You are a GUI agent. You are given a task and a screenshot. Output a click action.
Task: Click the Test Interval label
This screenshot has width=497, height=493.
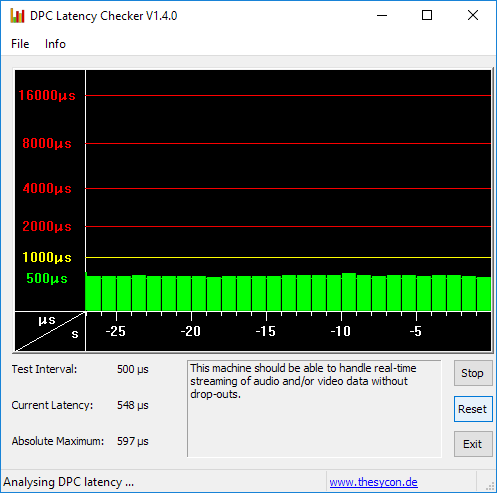click(44, 369)
